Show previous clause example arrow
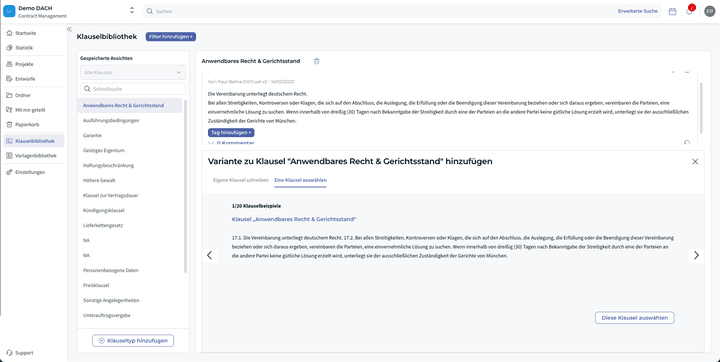 click(209, 255)
